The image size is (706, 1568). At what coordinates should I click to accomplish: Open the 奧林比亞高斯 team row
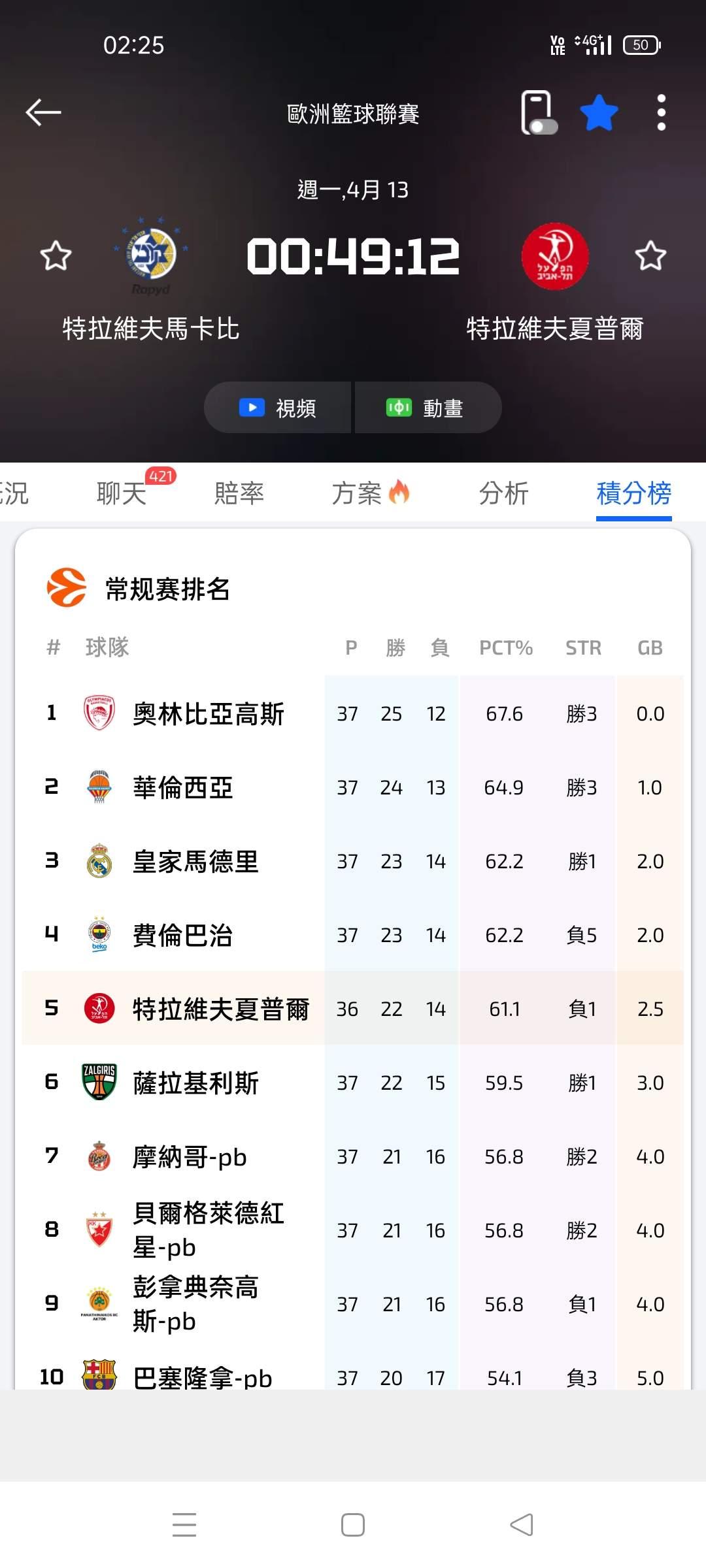click(x=208, y=713)
